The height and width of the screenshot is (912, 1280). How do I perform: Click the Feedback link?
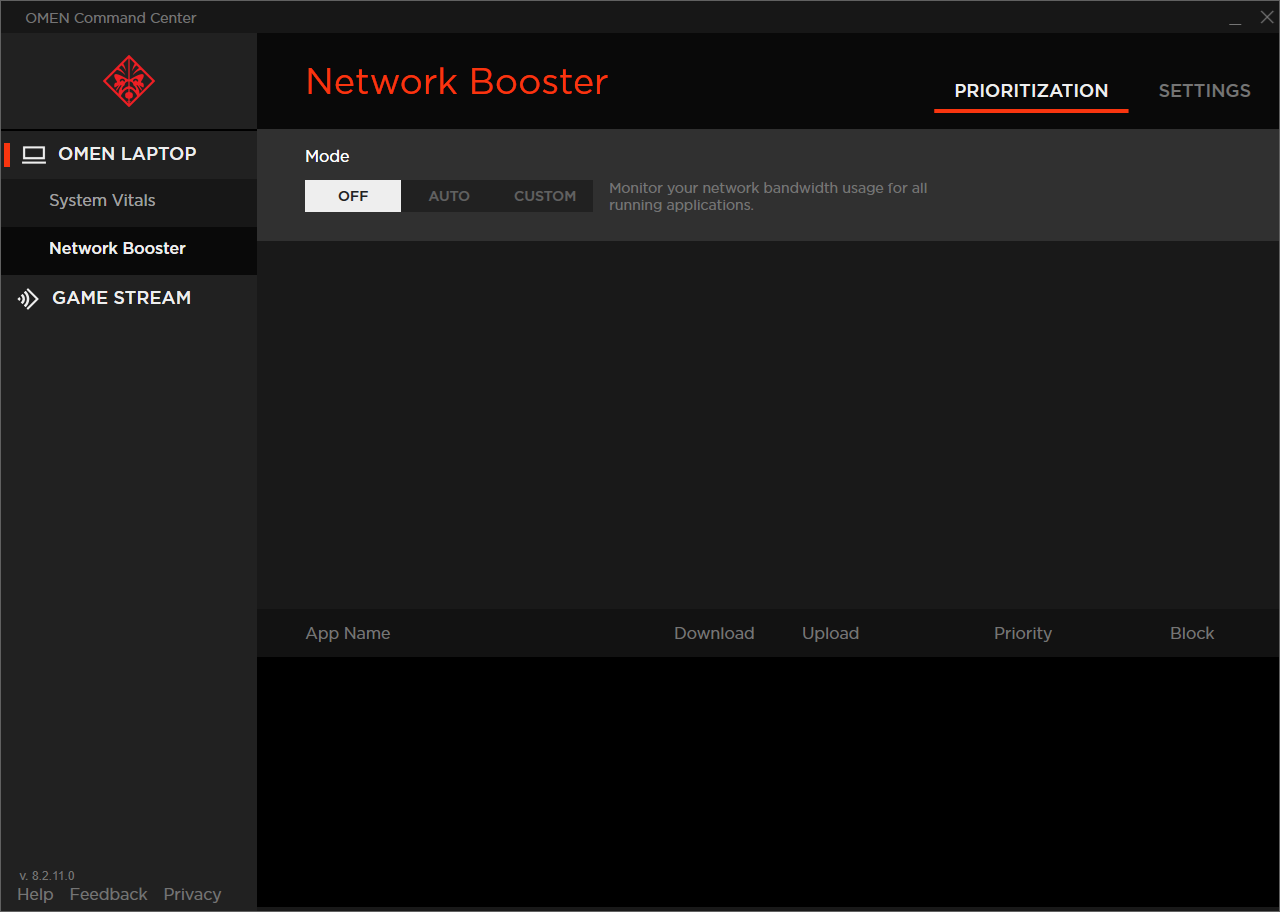coord(108,893)
